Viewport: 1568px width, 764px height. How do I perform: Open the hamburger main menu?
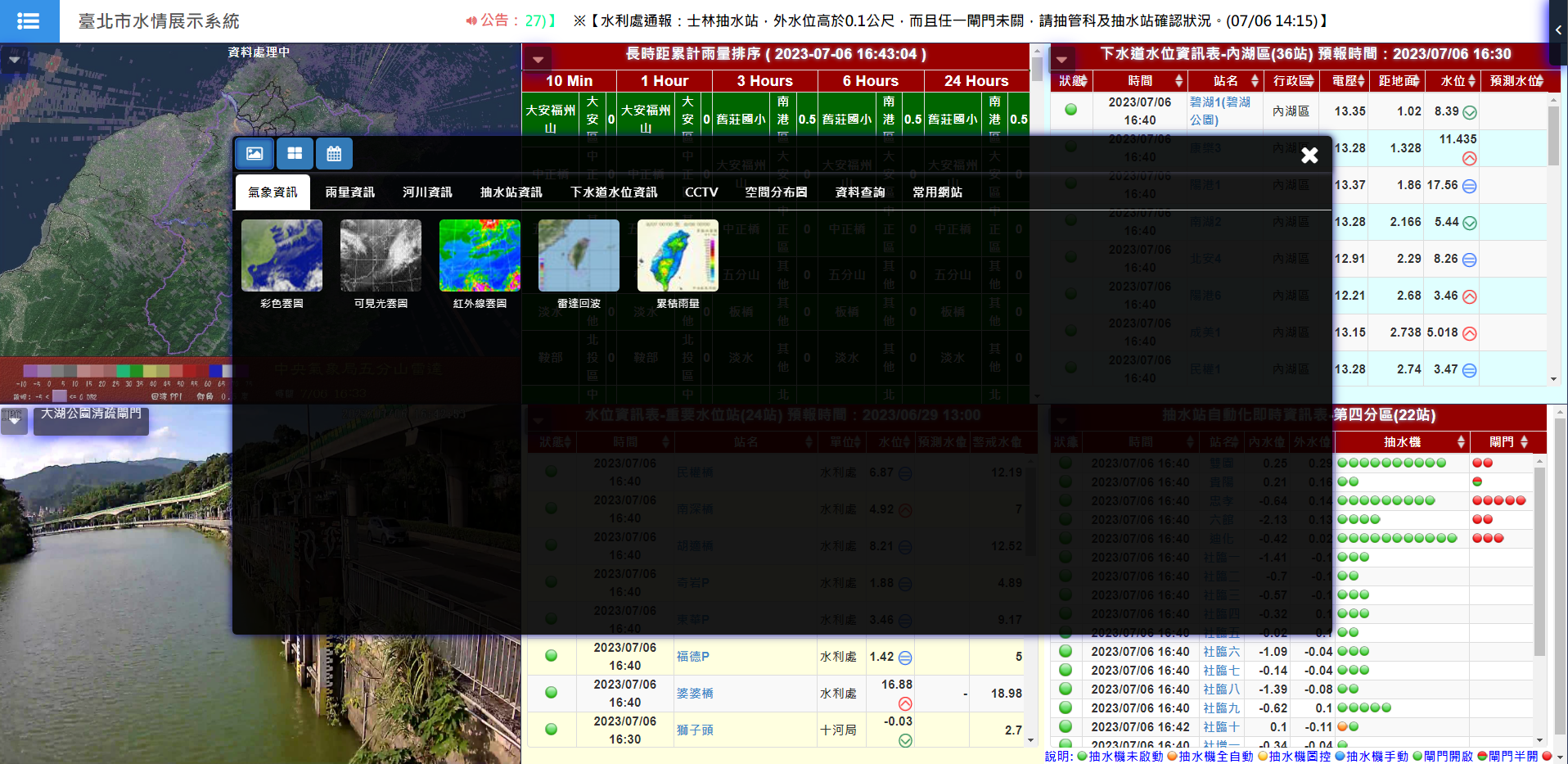(29, 21)
